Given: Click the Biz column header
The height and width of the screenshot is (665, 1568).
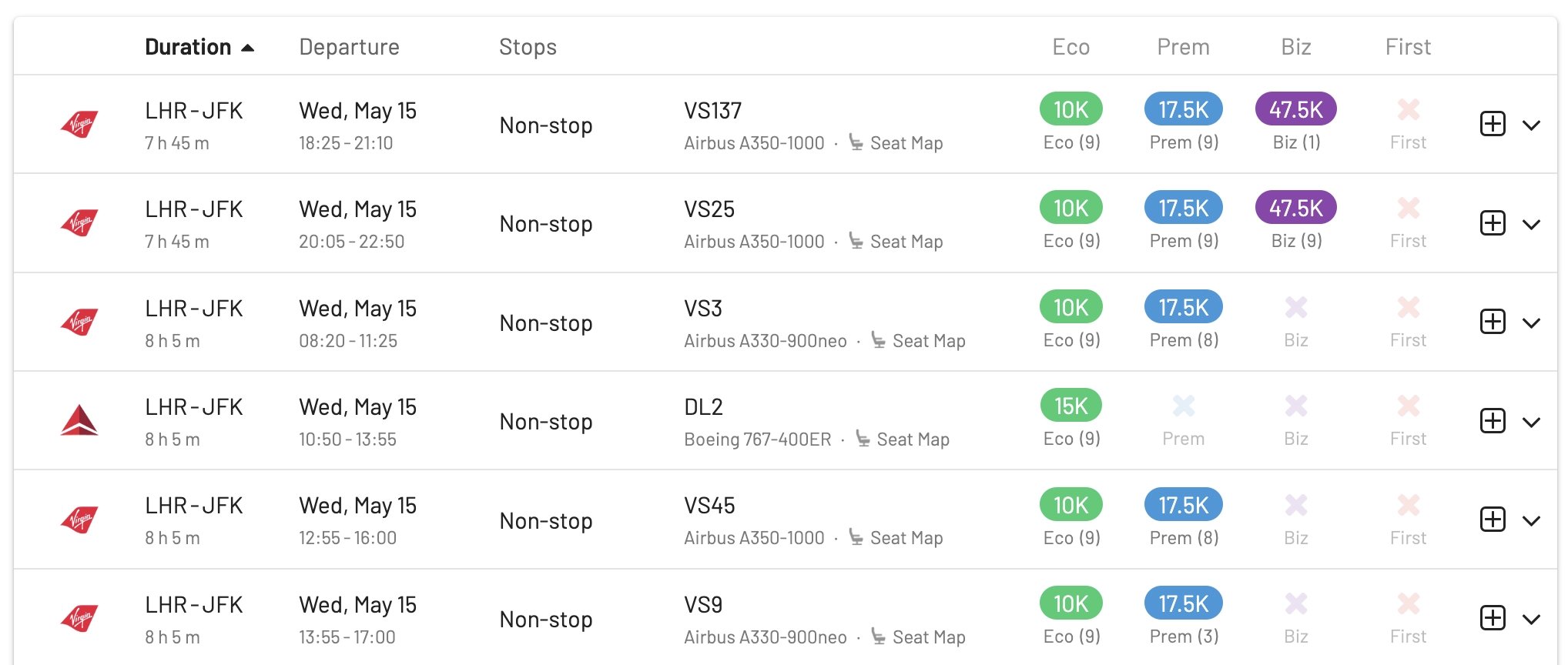Looking at the screenshot, I should pyautogui.click(x=1296, y=47).
